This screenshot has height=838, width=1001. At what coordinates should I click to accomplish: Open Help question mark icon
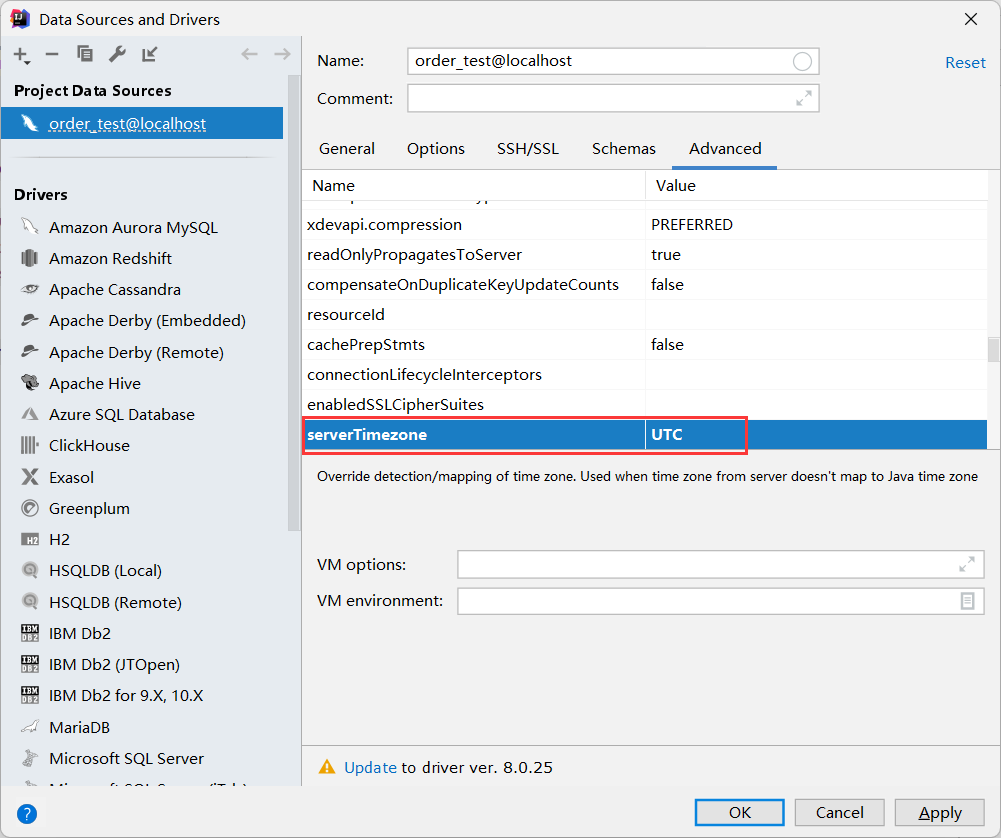27,814
